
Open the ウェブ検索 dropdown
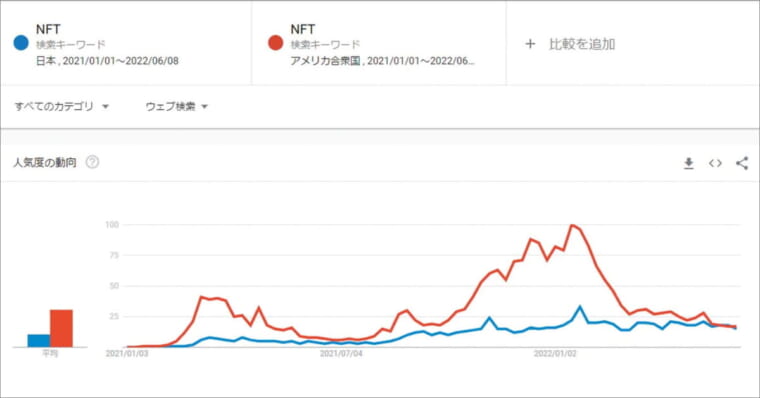[176, 106]
